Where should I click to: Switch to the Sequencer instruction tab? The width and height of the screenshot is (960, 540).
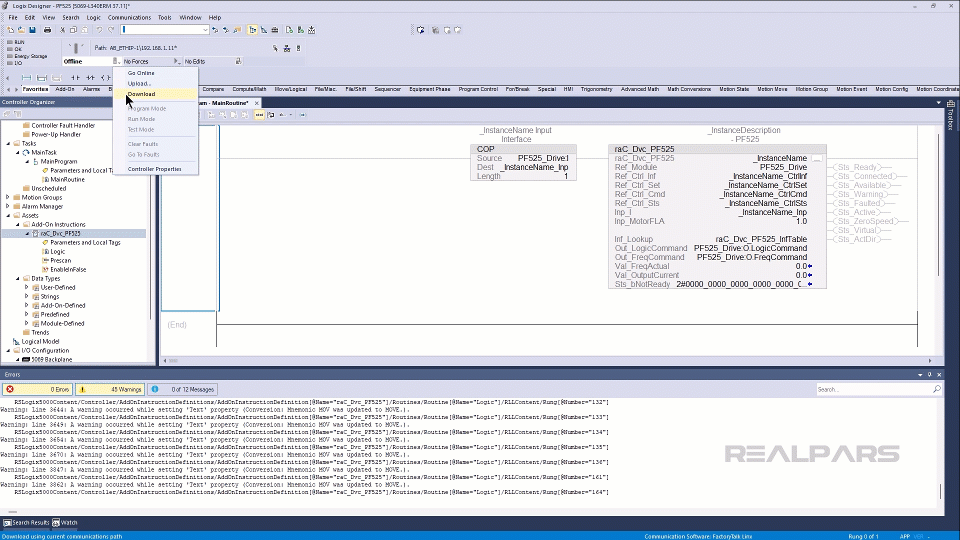pyautogui.click(x=388, y=89)
